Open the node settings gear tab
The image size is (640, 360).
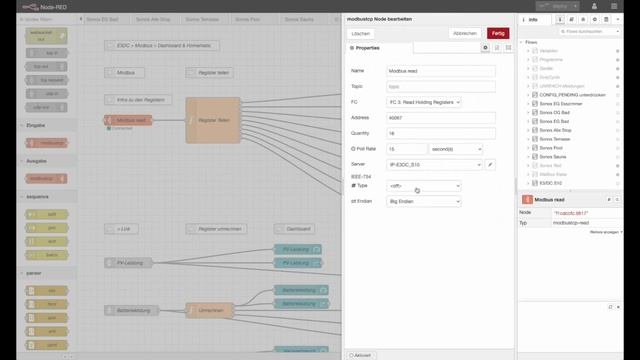pyautogui.click(x=485, y=48)
